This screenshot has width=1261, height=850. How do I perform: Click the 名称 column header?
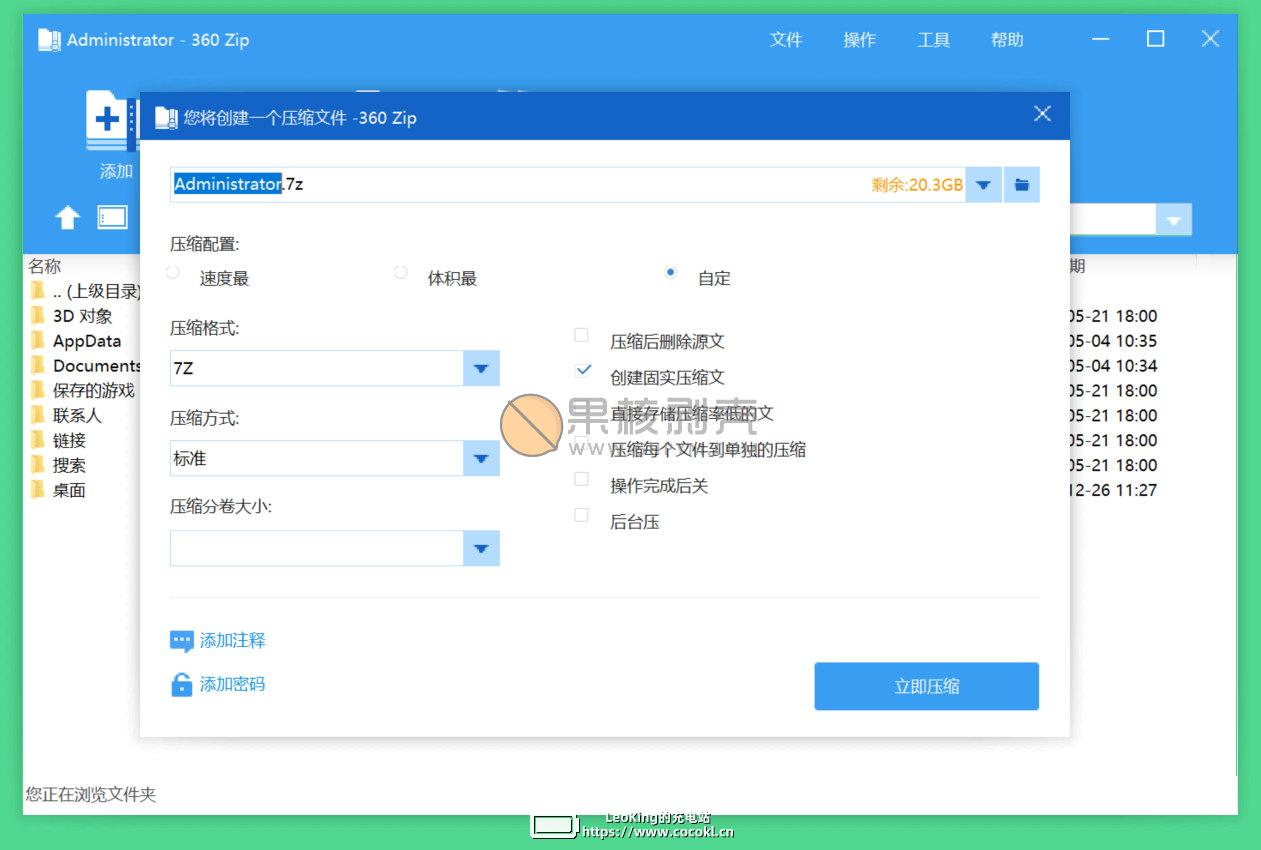point(44,266)
